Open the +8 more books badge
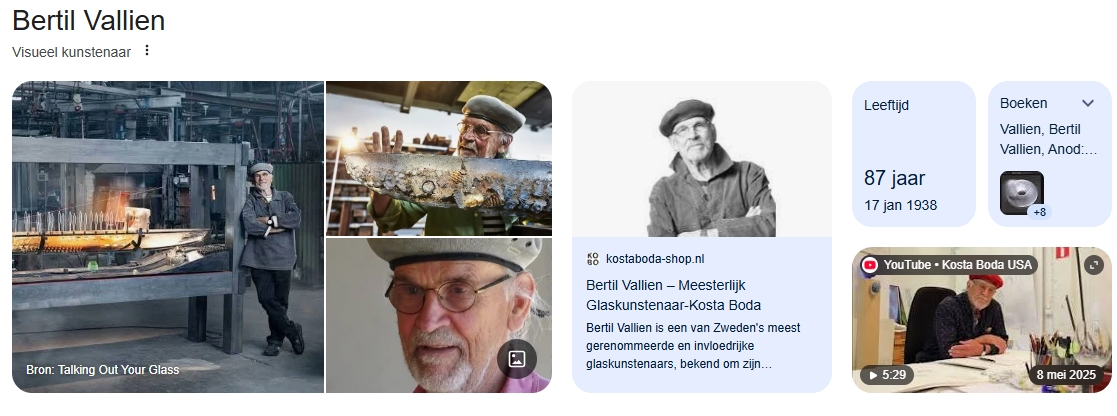The image size is (1117, 416). pyautogui.click(x=1039, y=212)
